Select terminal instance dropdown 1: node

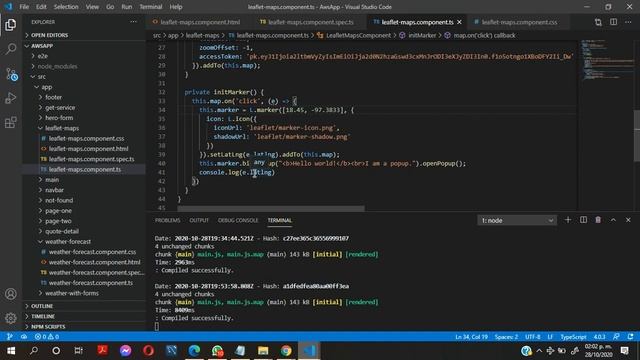[517, 220]
